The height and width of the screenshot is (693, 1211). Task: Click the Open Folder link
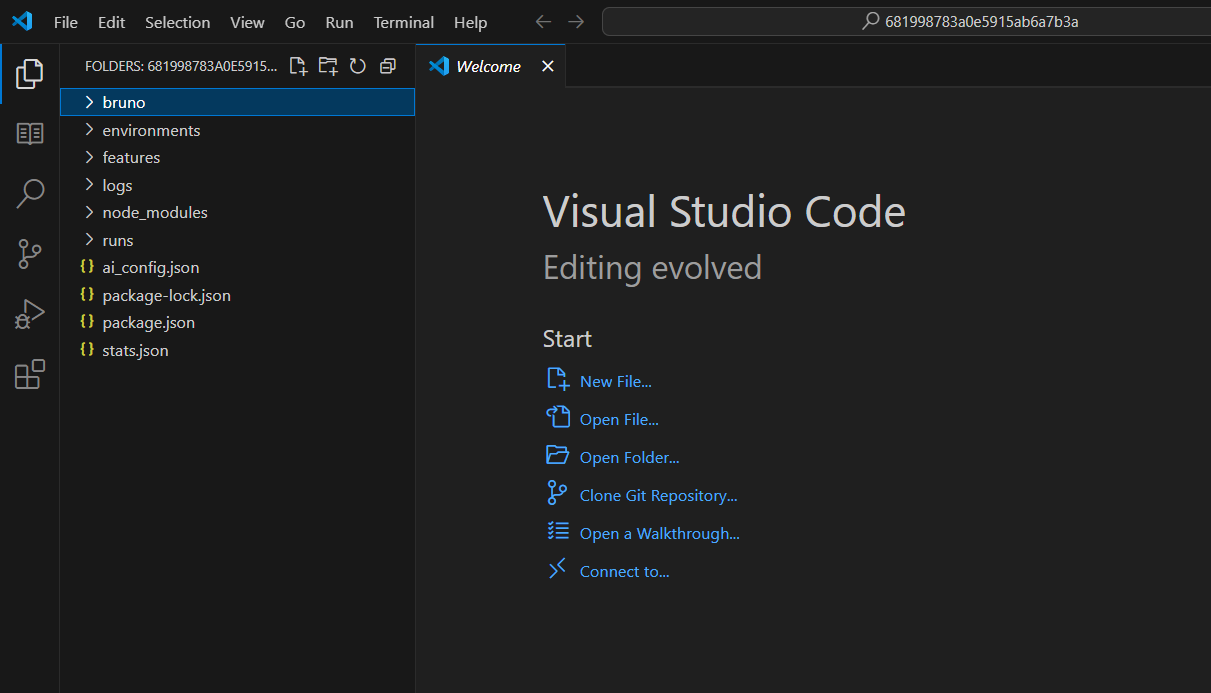click(x=629, y=457)
